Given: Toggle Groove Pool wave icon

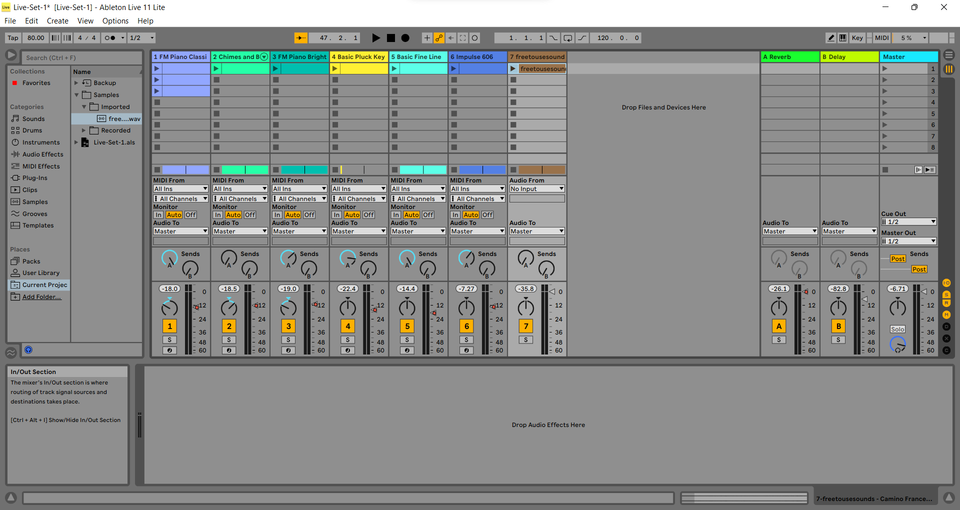Looking at the screenshot, I should (x=11, y=352).
